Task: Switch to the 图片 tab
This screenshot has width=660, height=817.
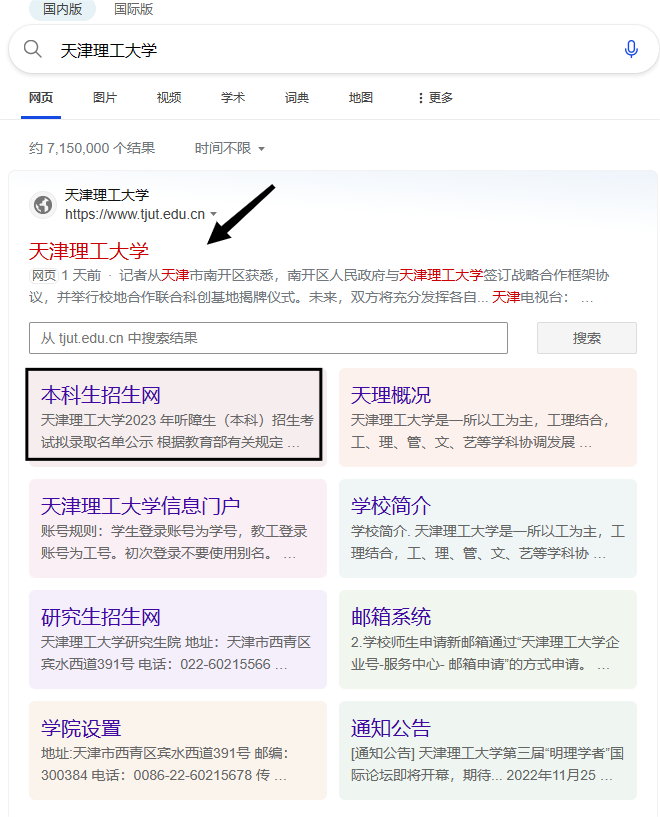Action: 105,97
